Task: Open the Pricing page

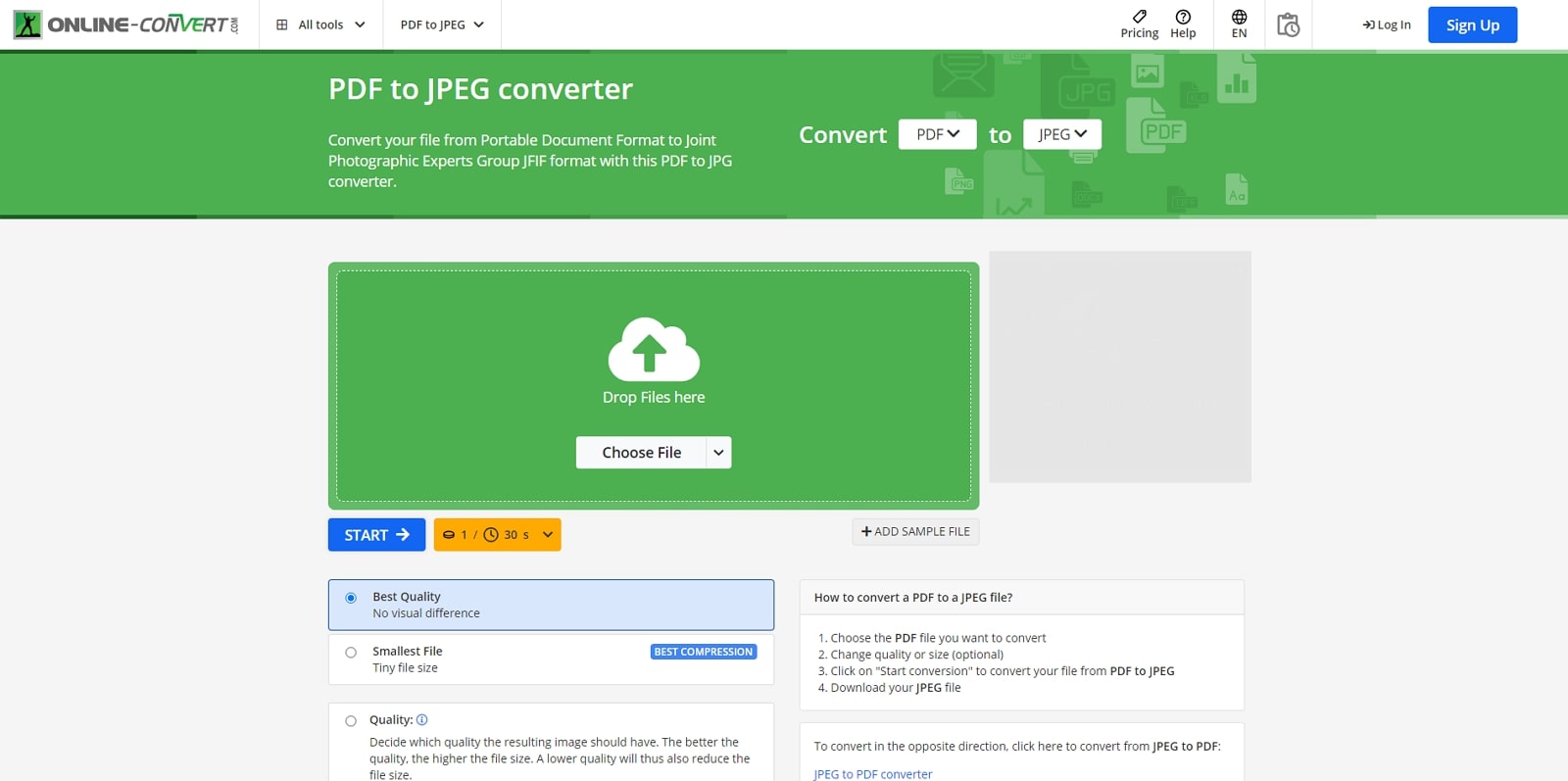Action: pos(1139,24)
